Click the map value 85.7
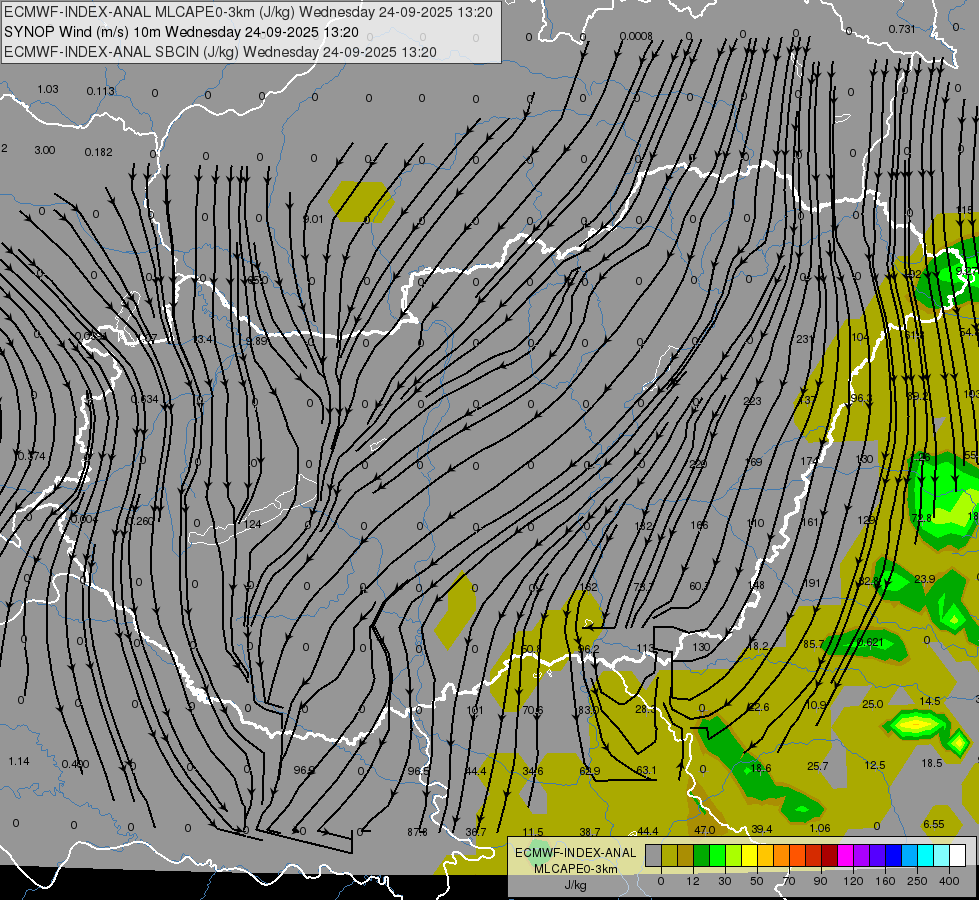The width and height of the screenshot is (979, 900). pyautogui.click(x=814, y=644)
